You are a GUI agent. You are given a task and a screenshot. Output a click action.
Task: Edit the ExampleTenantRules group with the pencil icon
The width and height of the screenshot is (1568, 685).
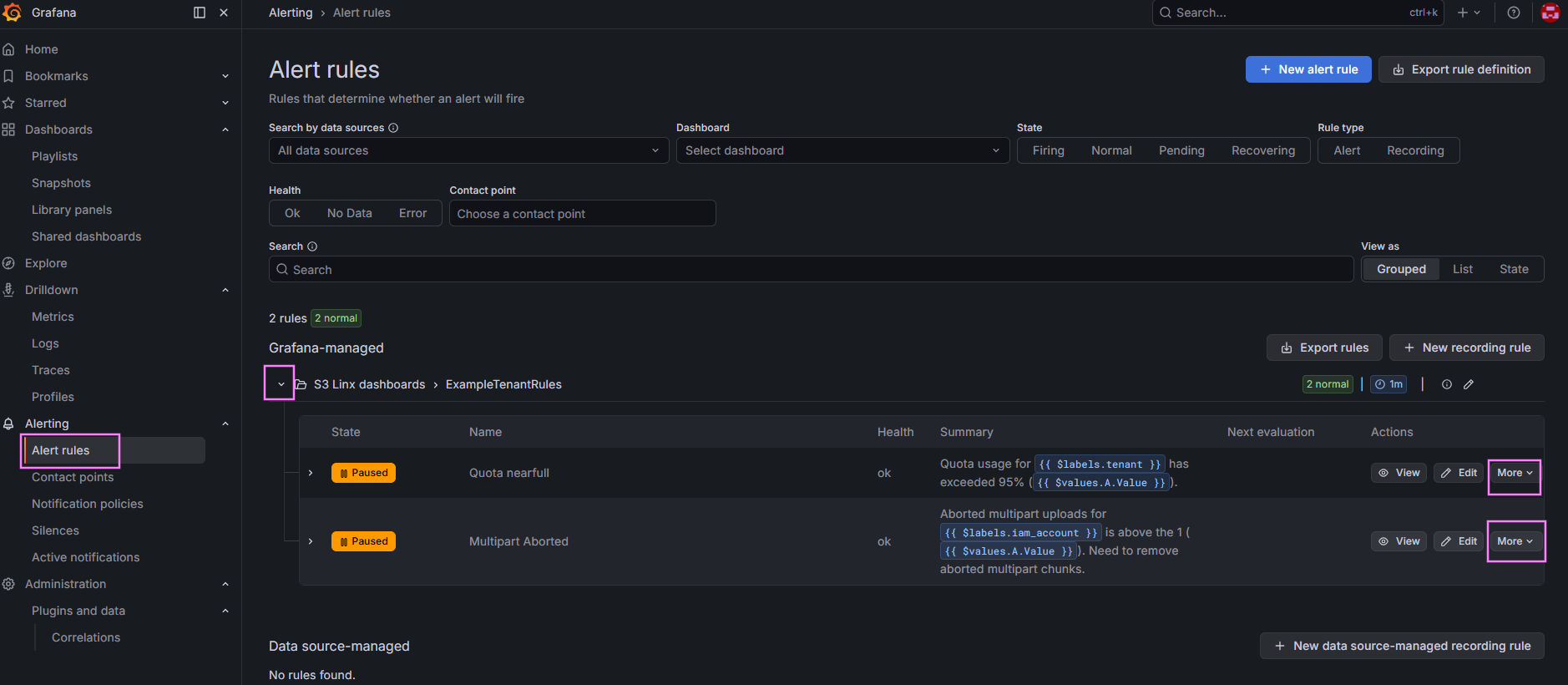click(x=1469, y=384)
